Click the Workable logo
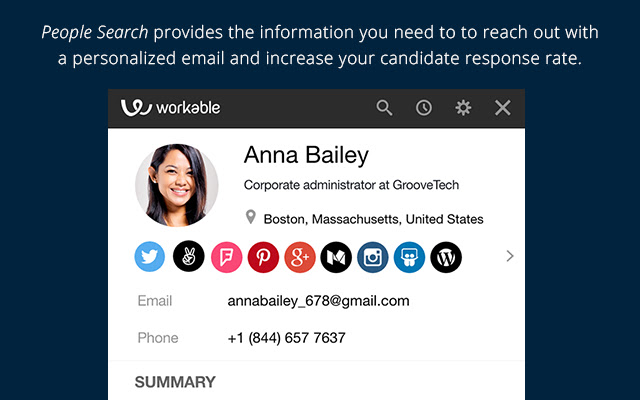Image resolution: width=640 pixels, height=400 pixels. pos(170,108)
